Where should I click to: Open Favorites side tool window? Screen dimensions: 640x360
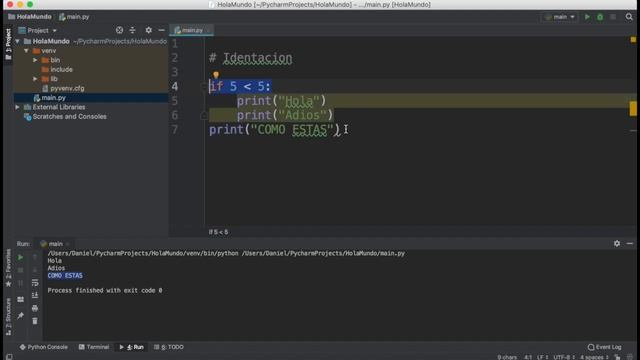(8, 268)
